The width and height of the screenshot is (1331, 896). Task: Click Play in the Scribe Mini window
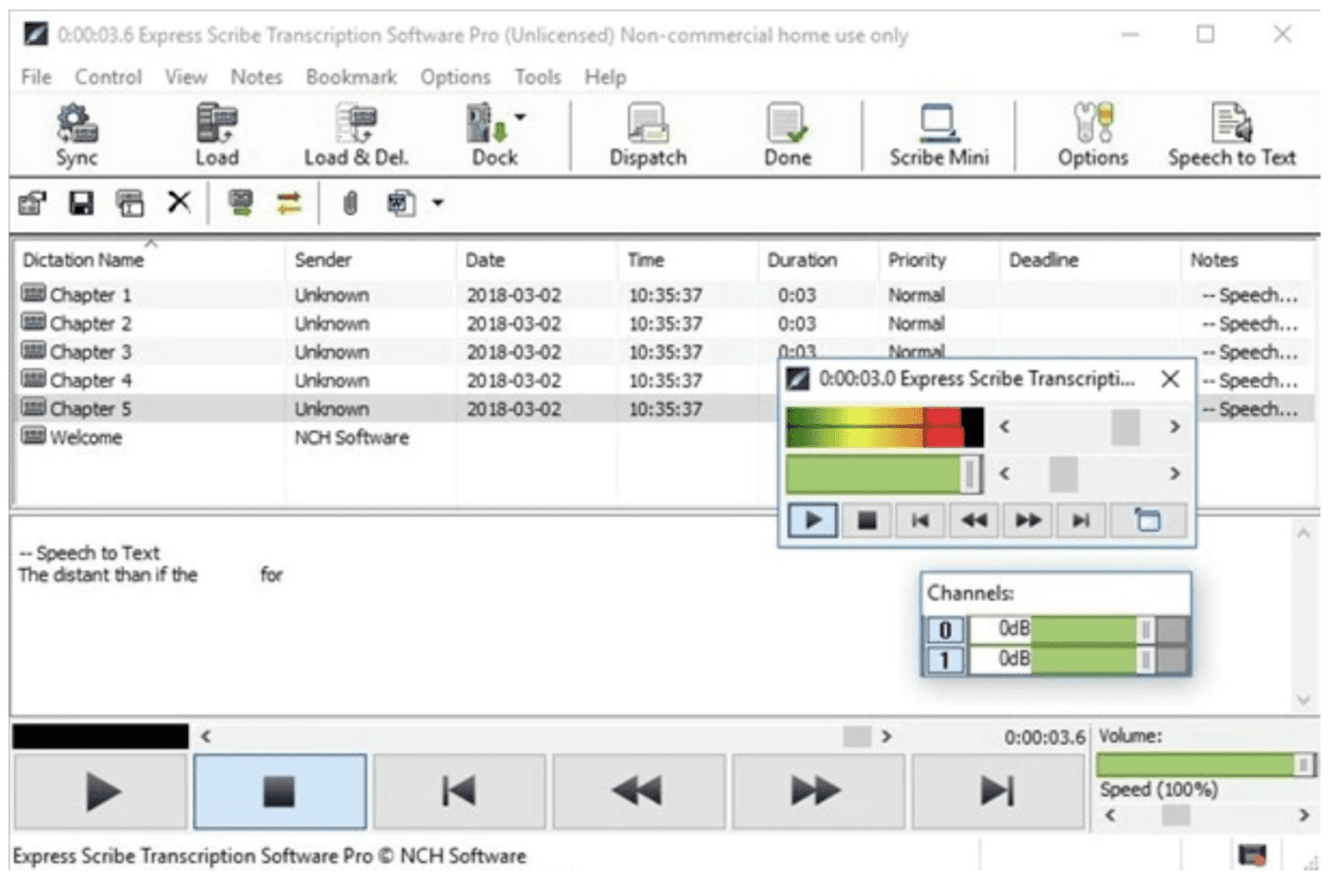(x=813, y=521)
